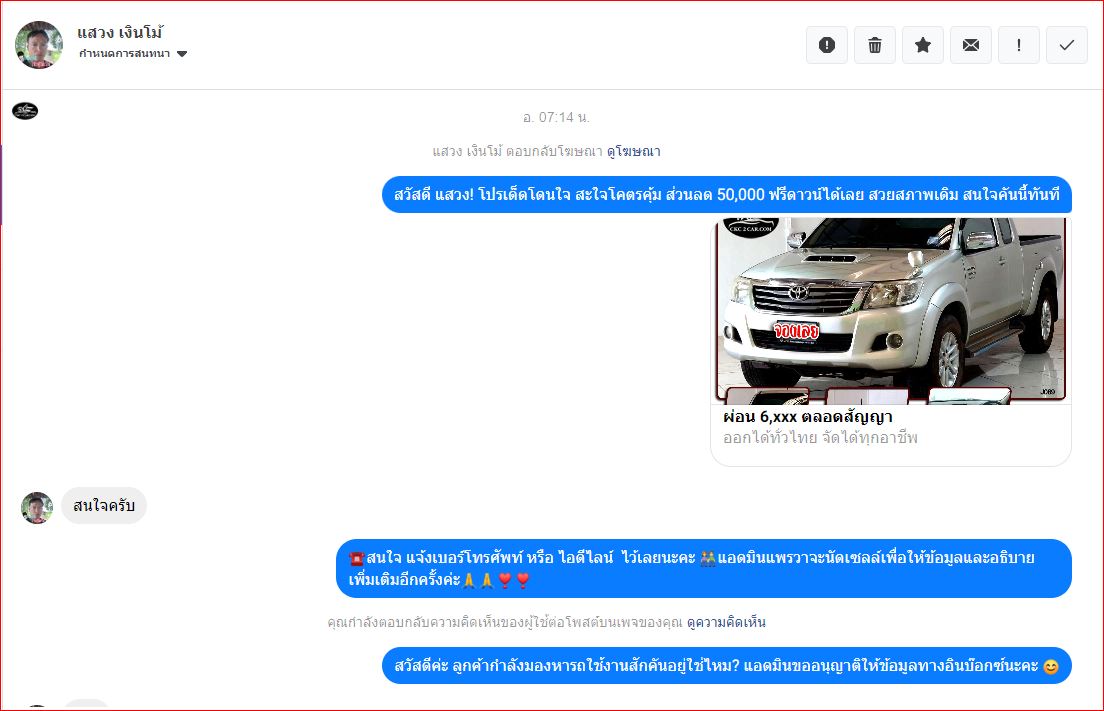Mark conversation unread with the envelope icon
This screenshot has height=711, width=1104.
pos(971,45)
